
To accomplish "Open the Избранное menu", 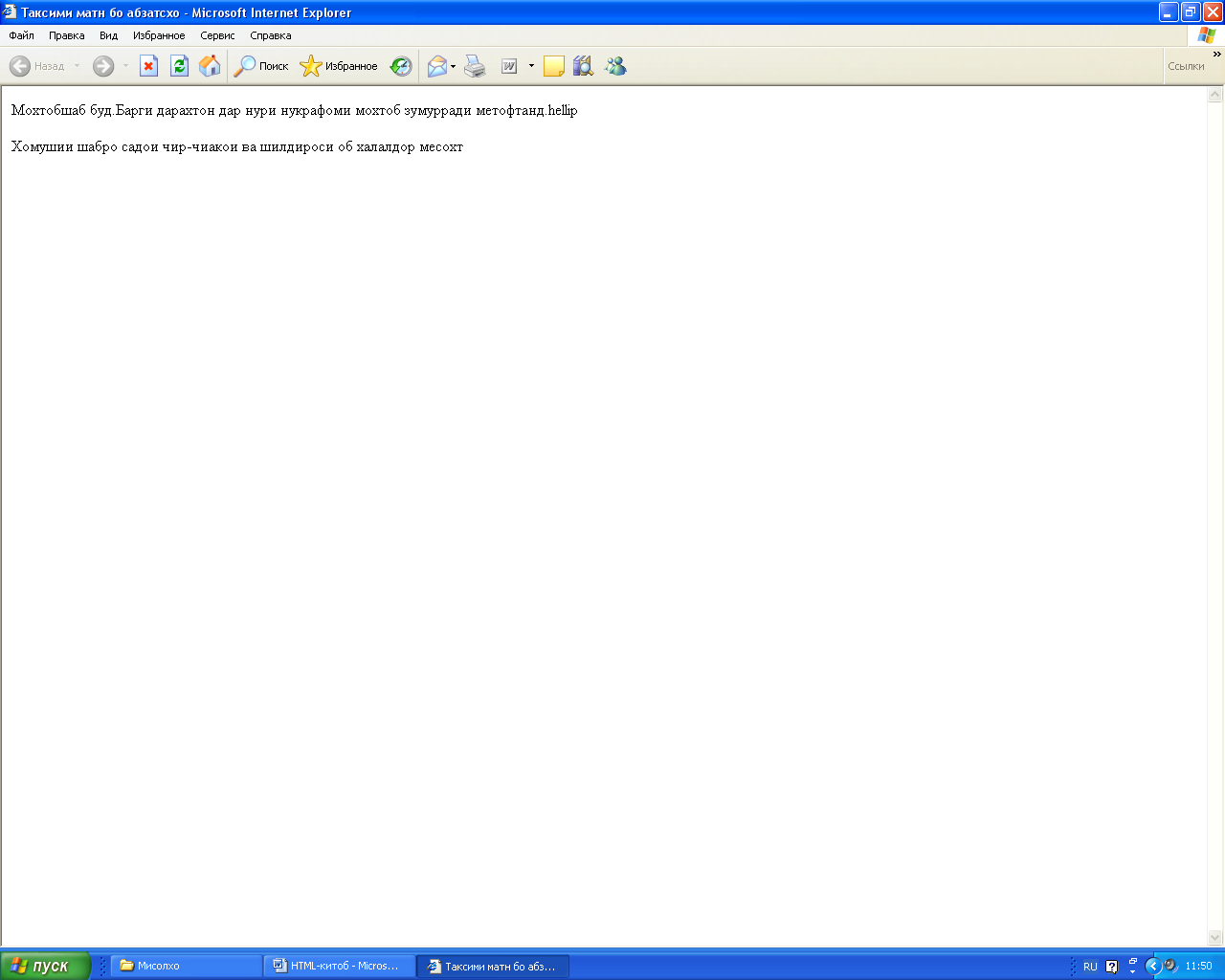I will click(159, 35).
